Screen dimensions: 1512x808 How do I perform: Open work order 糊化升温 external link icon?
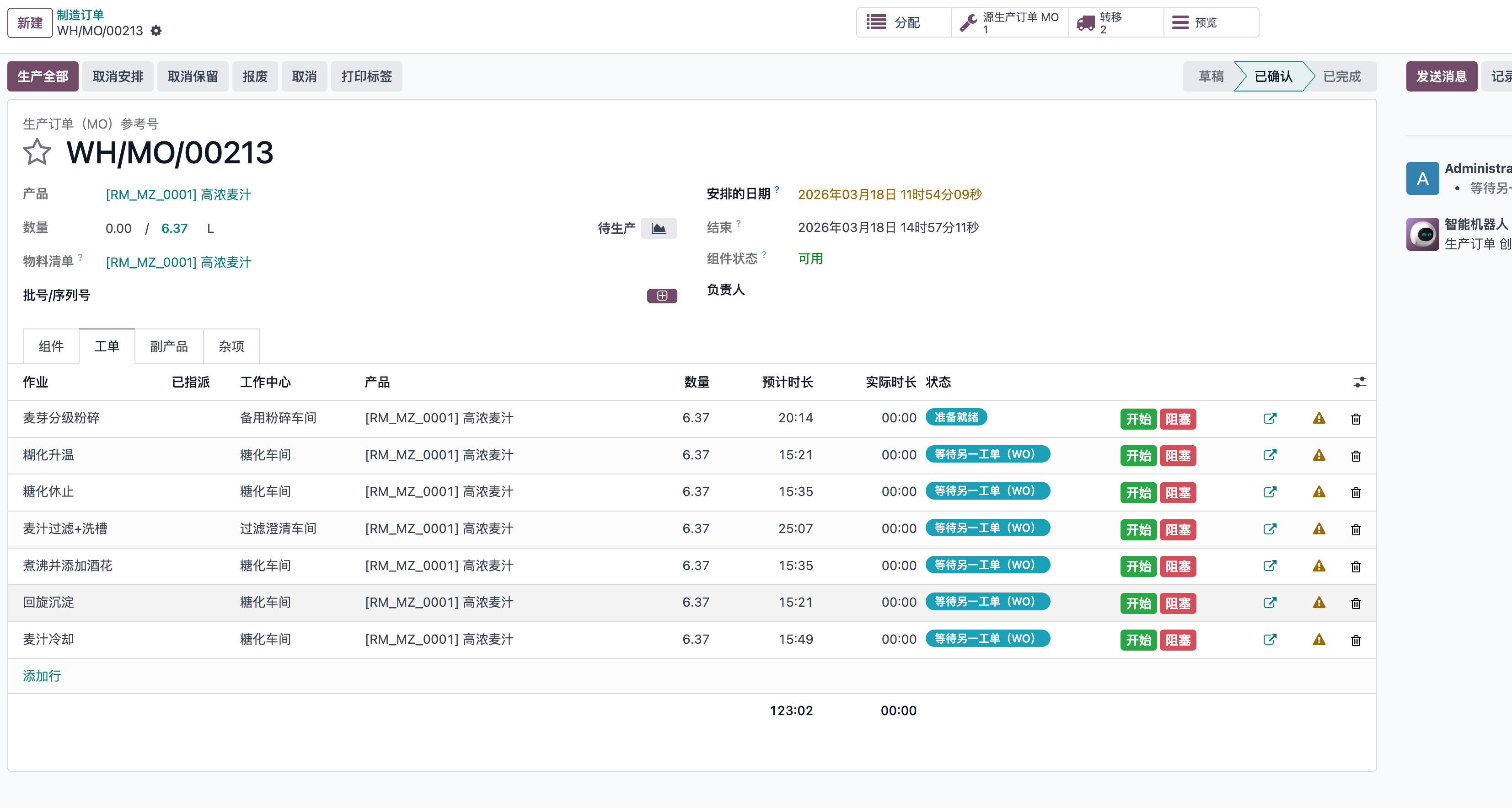coord(1270,455)
